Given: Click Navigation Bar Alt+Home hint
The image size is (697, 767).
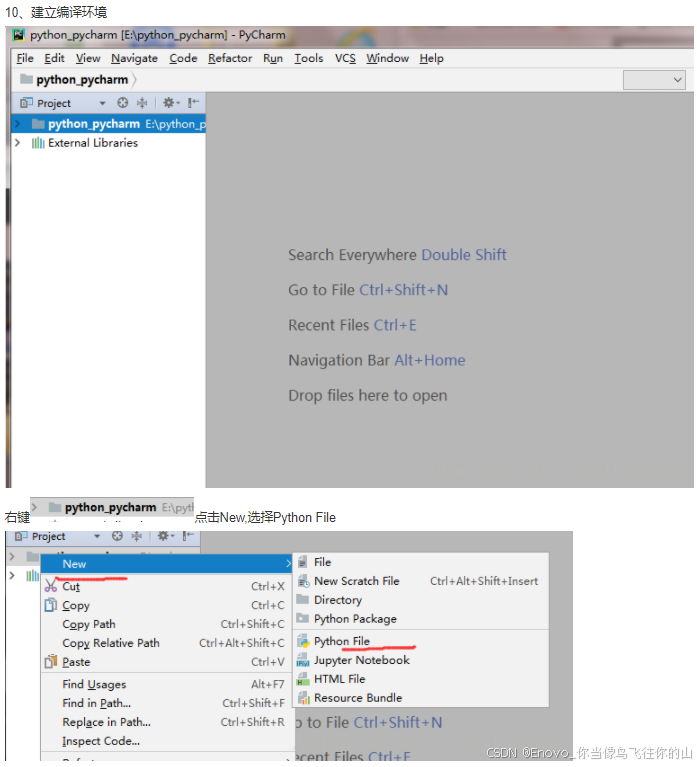Looking at the screenshot, I should point(377,361).
